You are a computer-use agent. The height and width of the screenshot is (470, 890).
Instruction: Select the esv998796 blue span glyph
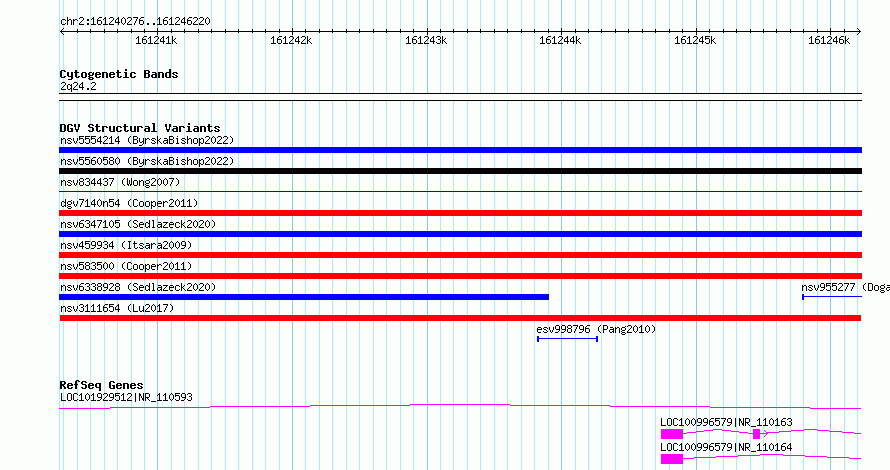pos(568,339)
